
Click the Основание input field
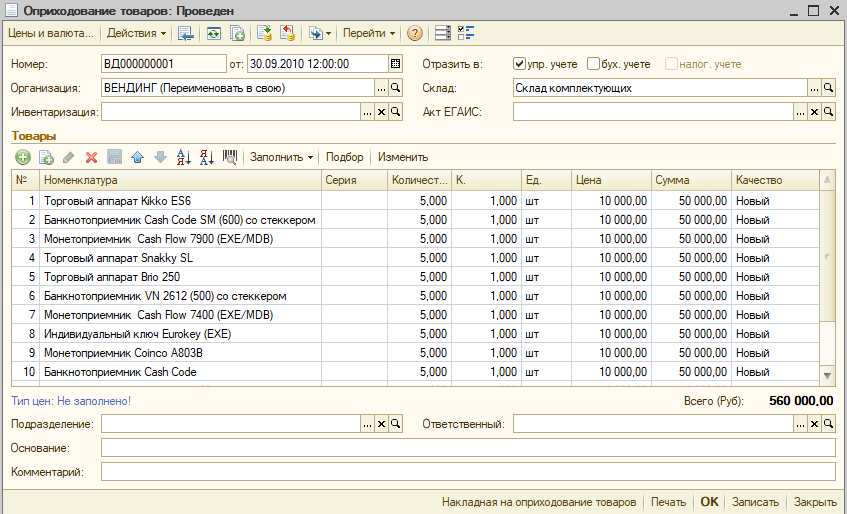pos(468,448)
